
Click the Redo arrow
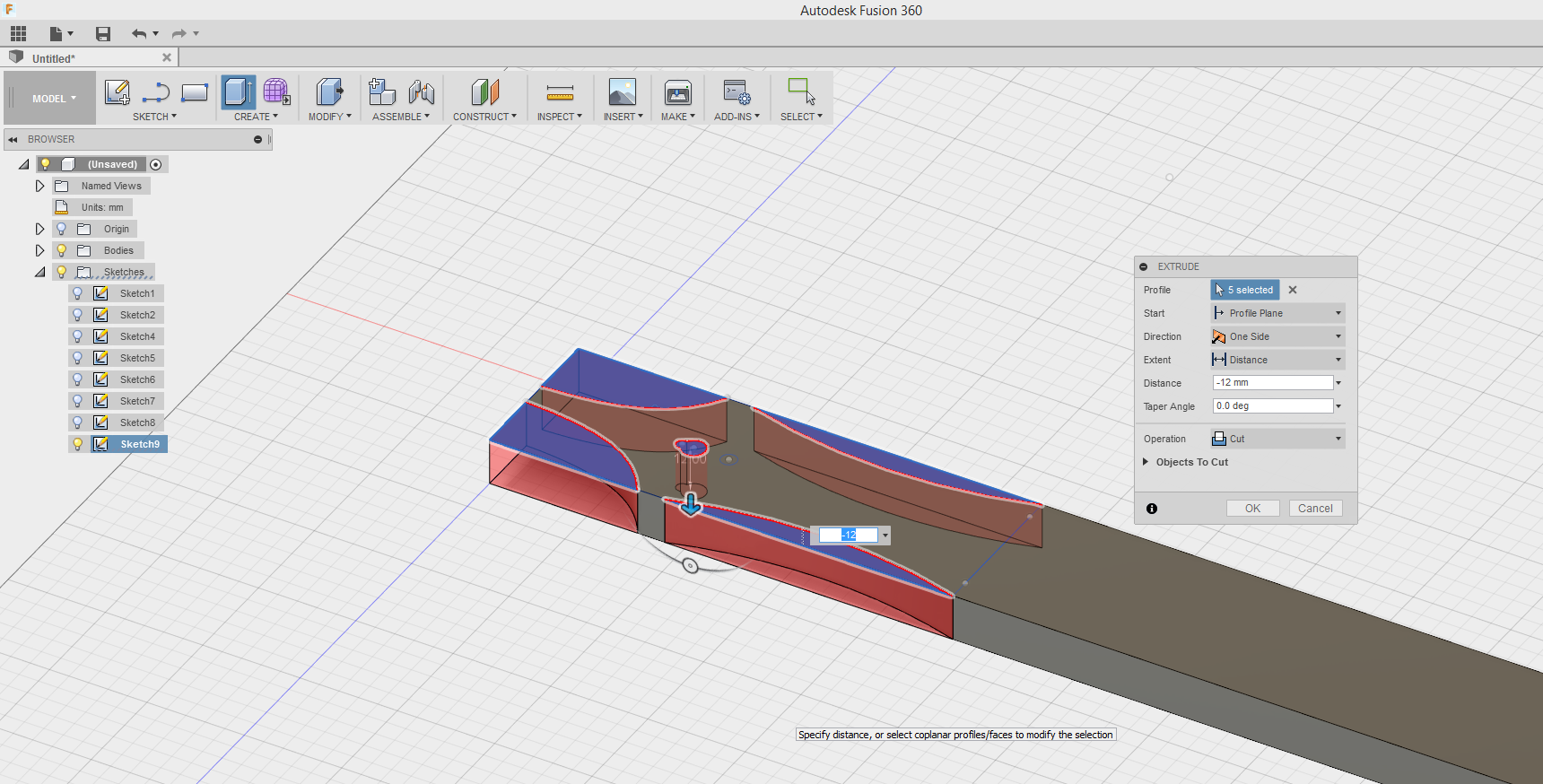[179, 34]
